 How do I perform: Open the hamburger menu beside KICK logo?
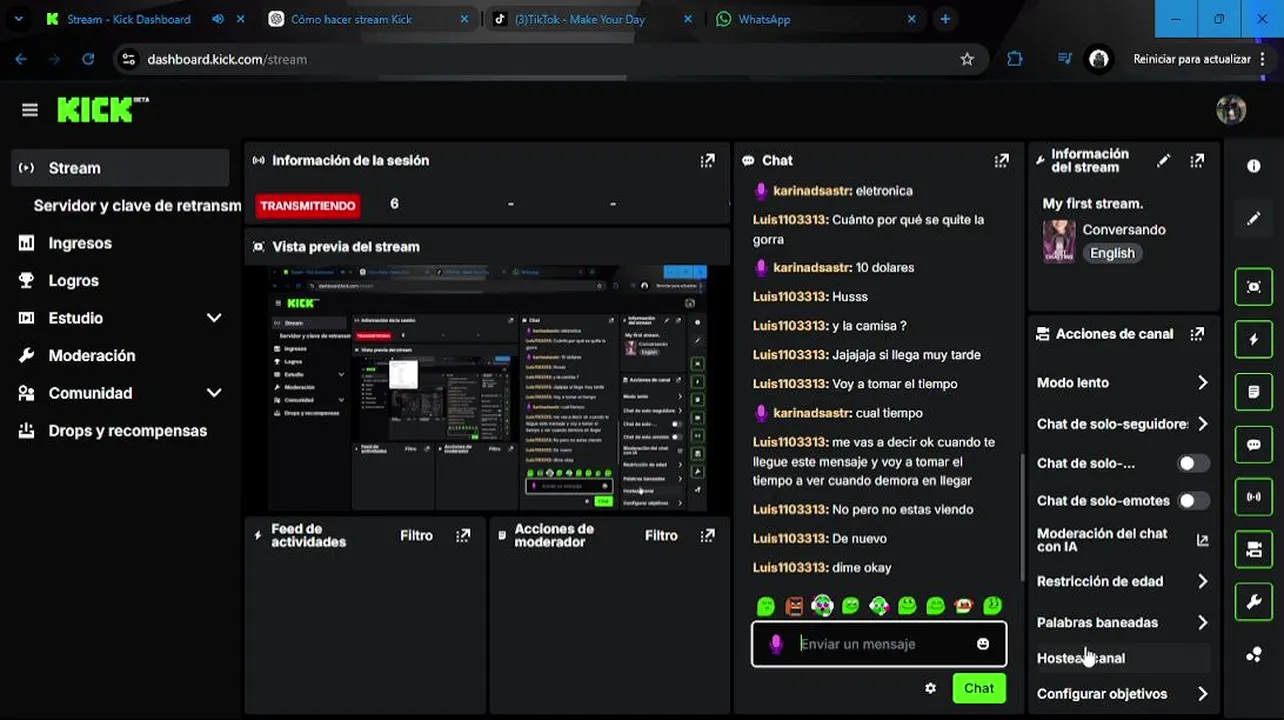click(30, 110)
